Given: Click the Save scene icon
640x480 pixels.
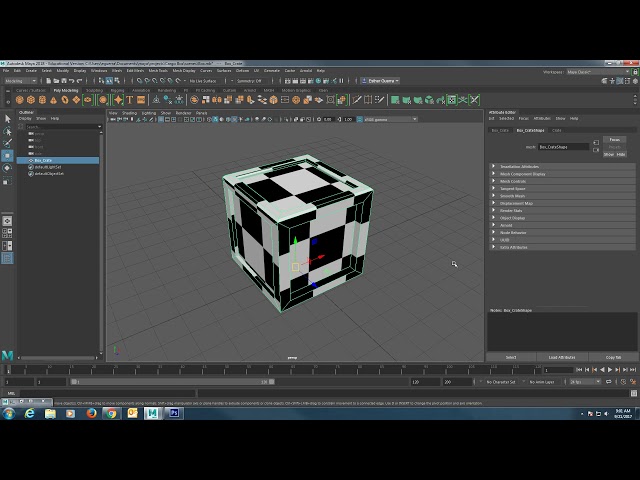Looking at the screenshot, I should point(64,81).
